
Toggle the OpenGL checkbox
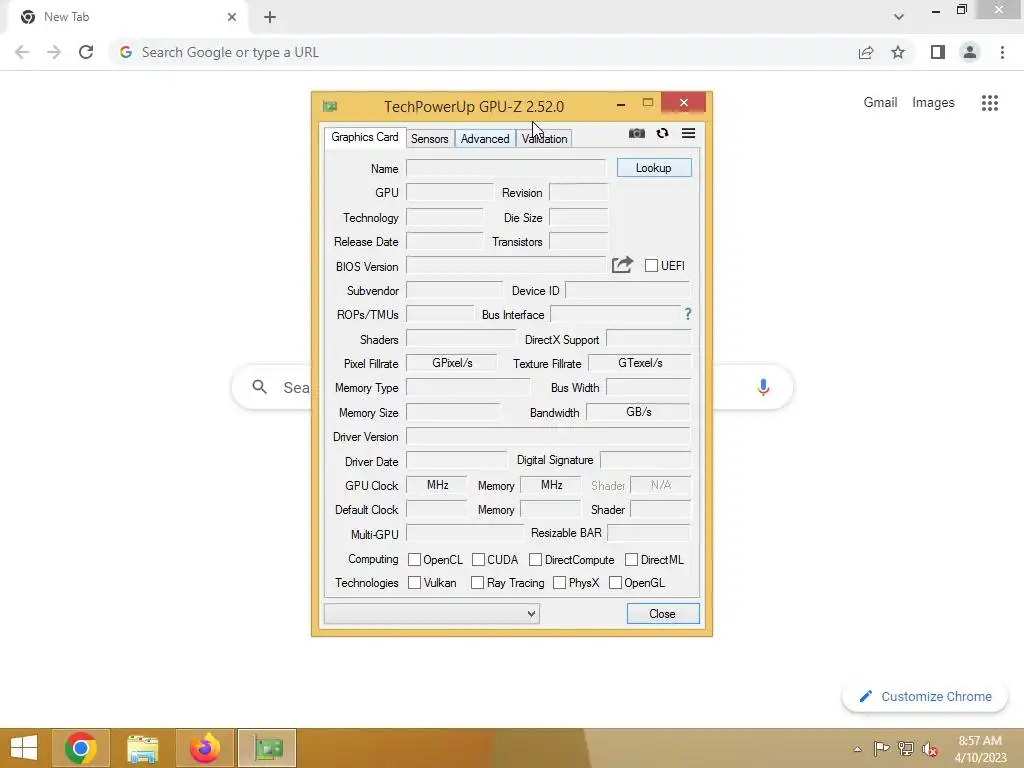[x=615, y=583]
